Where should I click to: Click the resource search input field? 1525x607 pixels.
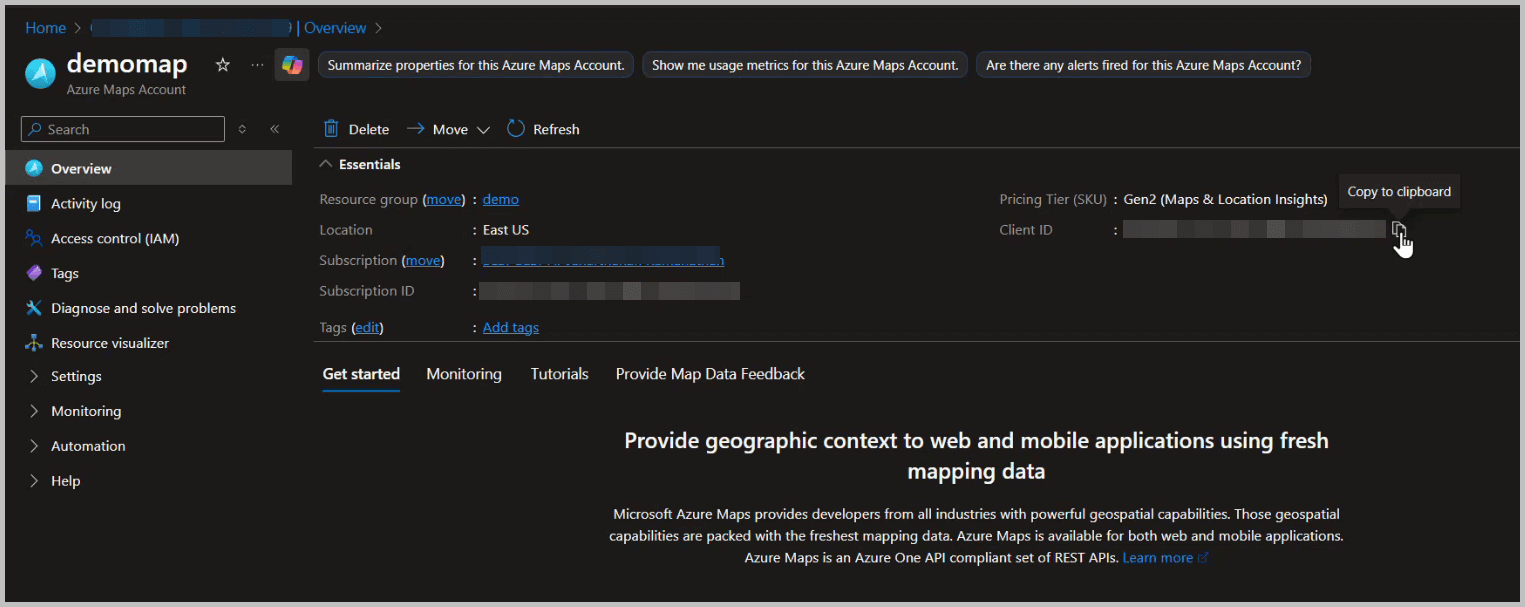(x=122, y=128)
